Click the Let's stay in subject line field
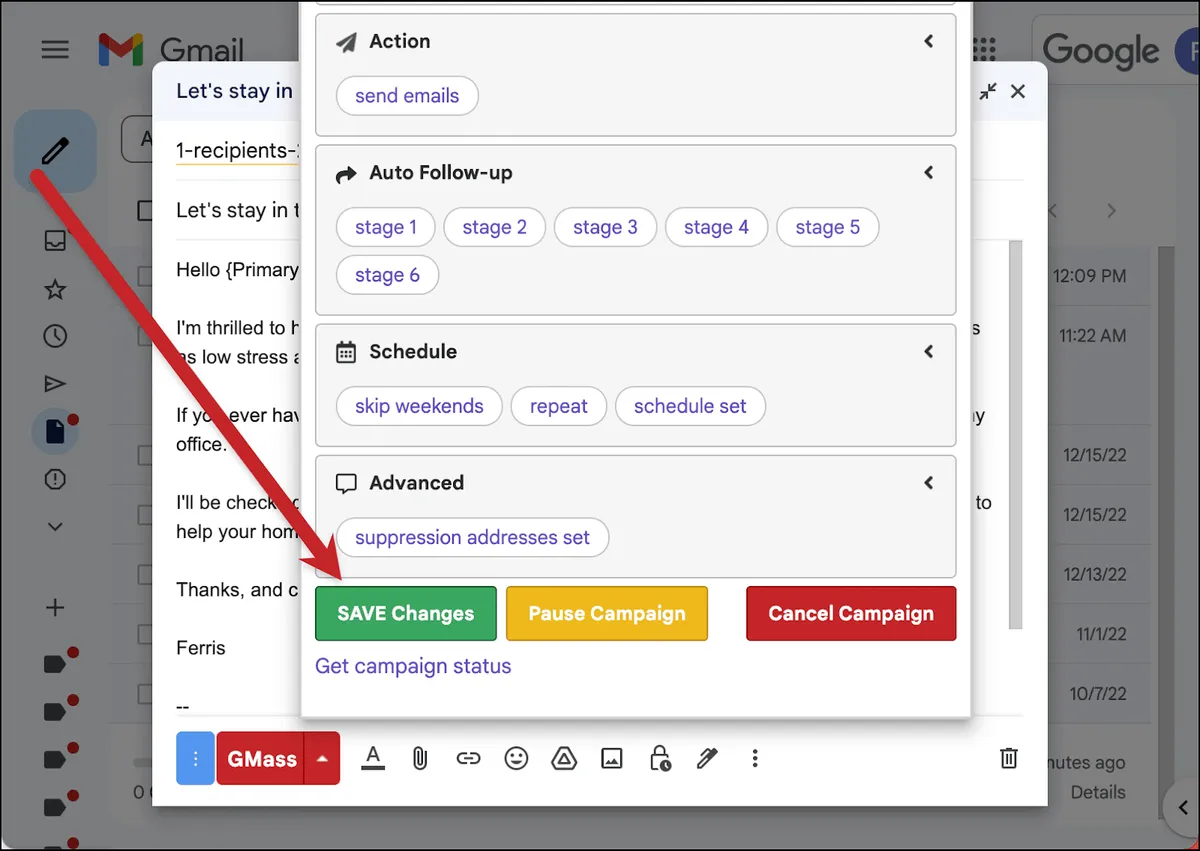The height and width of the screenshot is (851, 1200). [x=238, y=210]
